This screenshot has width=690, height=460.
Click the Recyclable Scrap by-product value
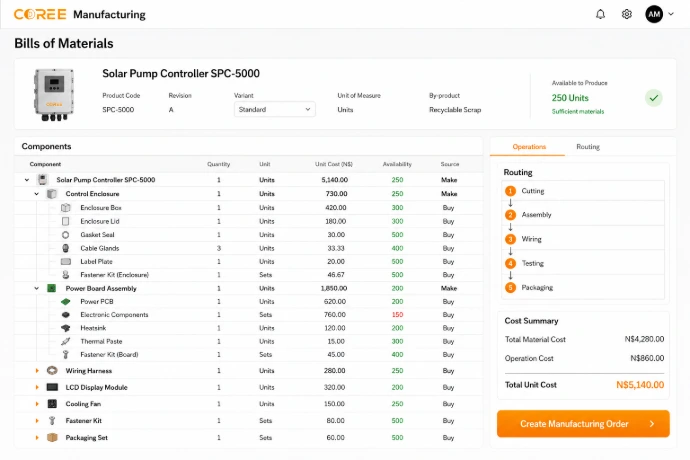pyautogui.click(x=455, y=110)
